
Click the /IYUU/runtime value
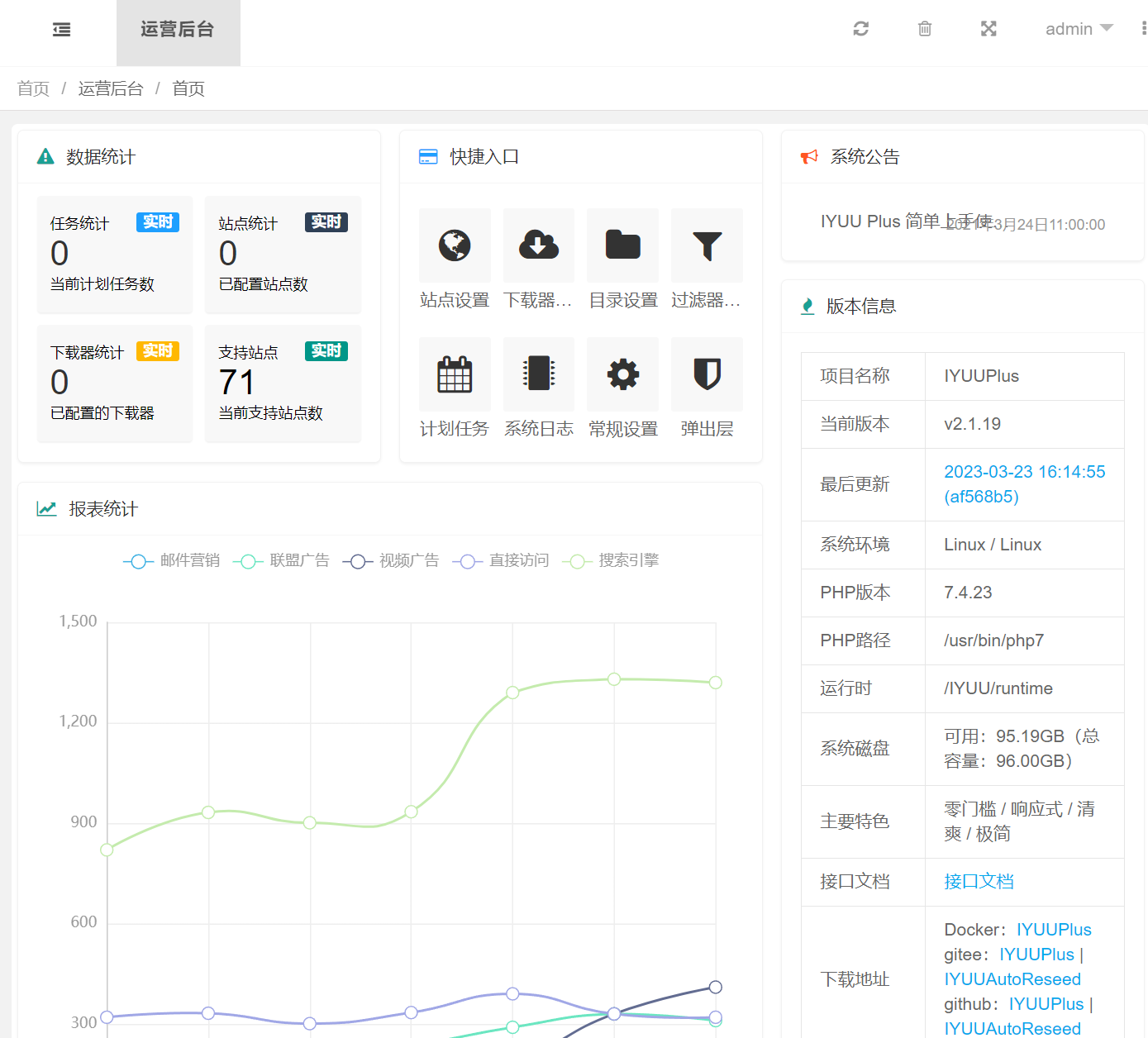998,688
